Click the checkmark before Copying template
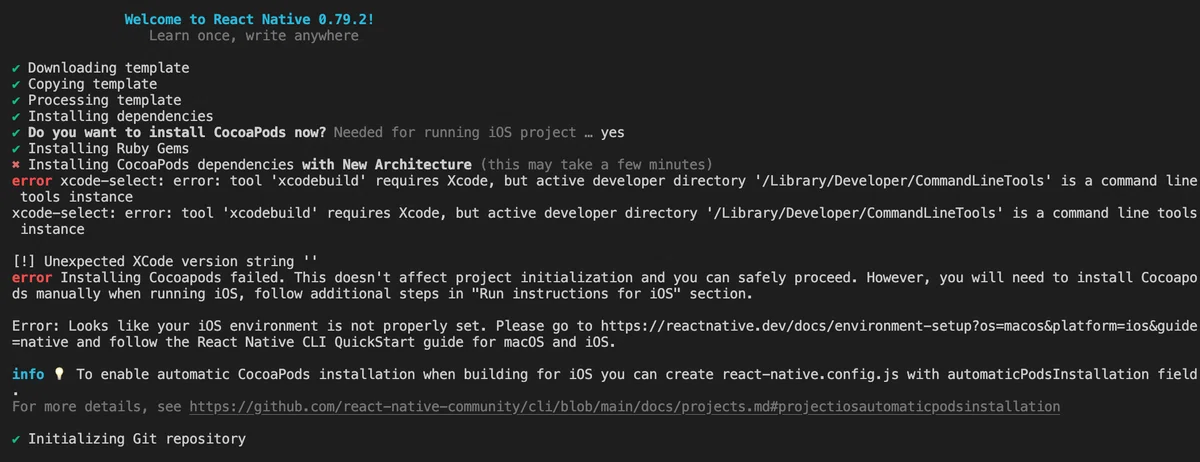 click(17, 84)
